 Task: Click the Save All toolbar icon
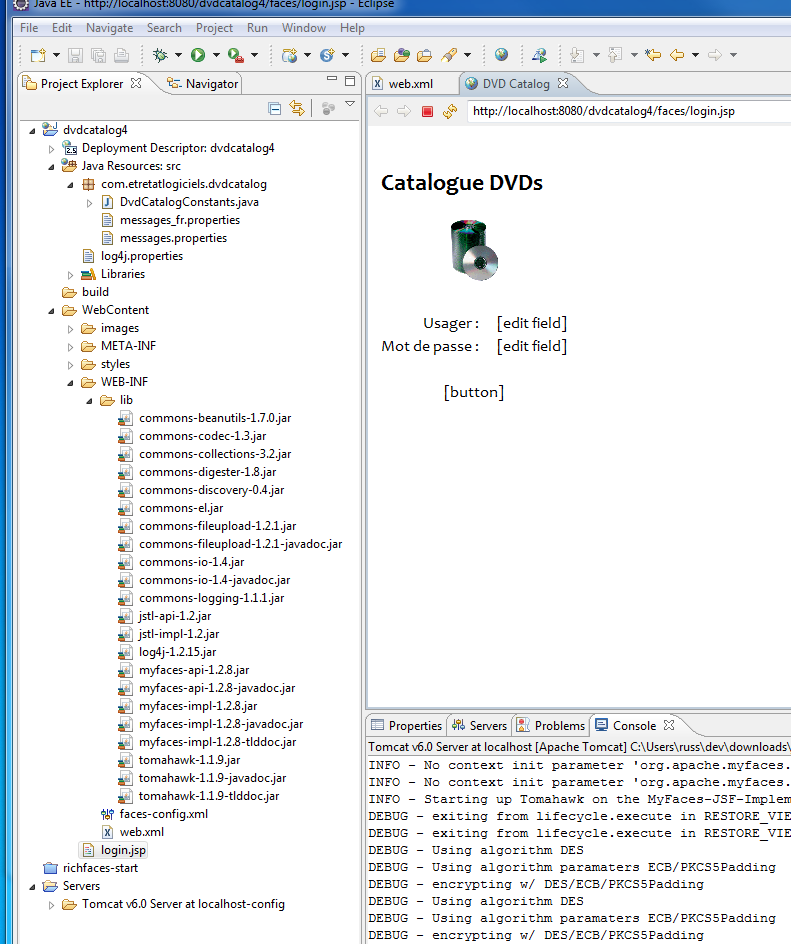tap(98, 55)
